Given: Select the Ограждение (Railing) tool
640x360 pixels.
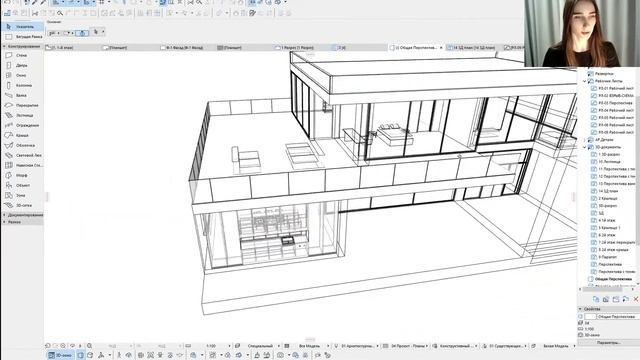Looking at the screenshot, I should pos(22,125).
